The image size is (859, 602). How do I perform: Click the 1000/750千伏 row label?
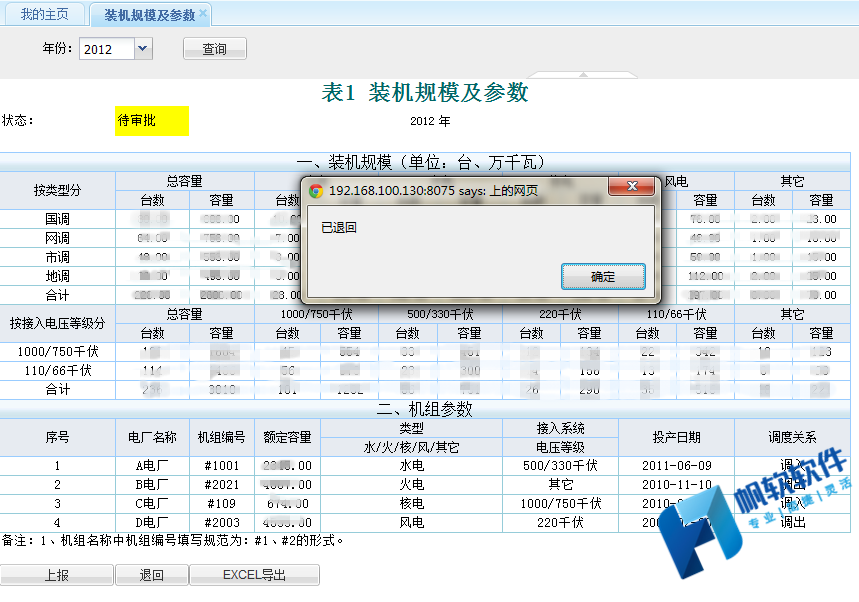58,352
